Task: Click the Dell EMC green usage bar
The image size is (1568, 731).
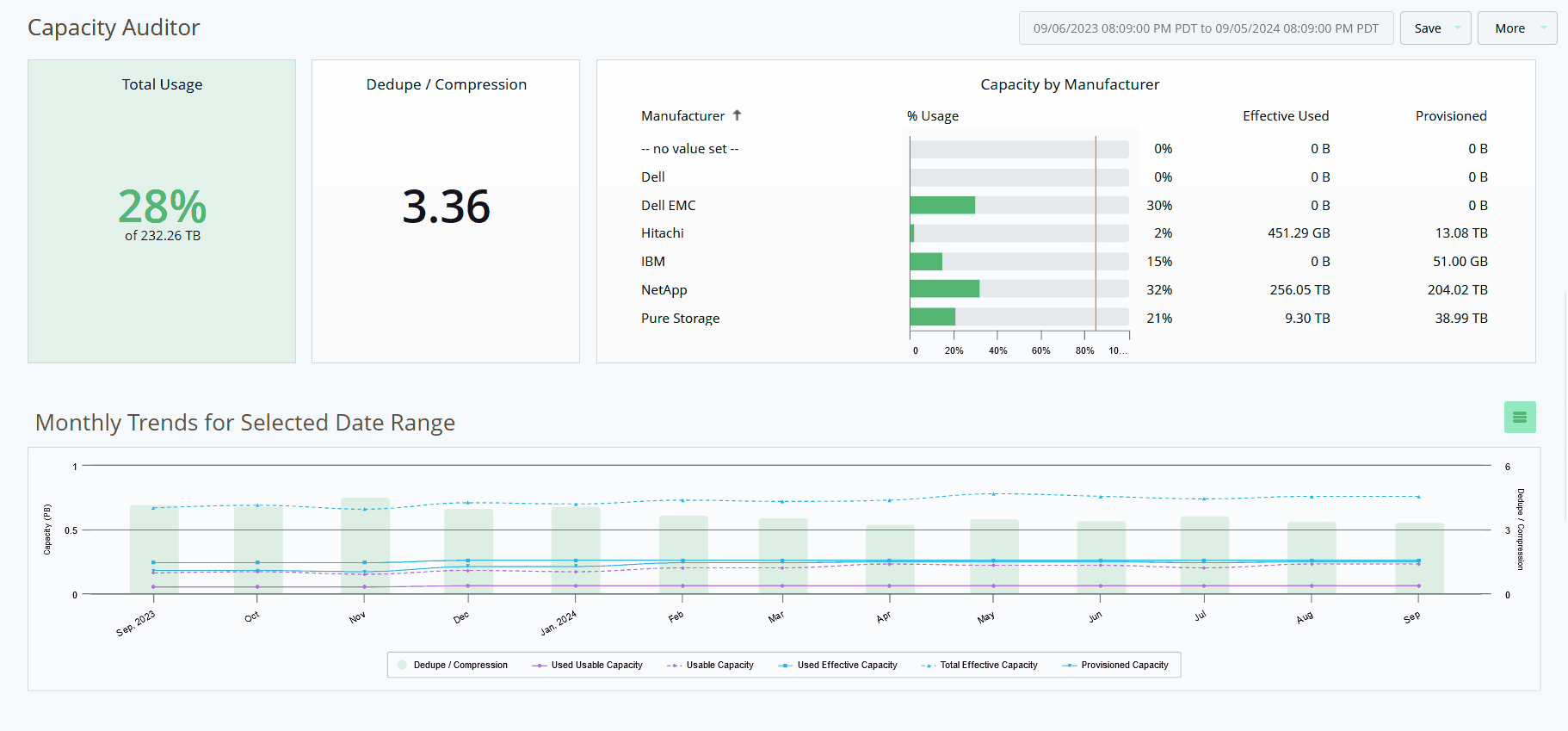Action: [x=942, y=205]
